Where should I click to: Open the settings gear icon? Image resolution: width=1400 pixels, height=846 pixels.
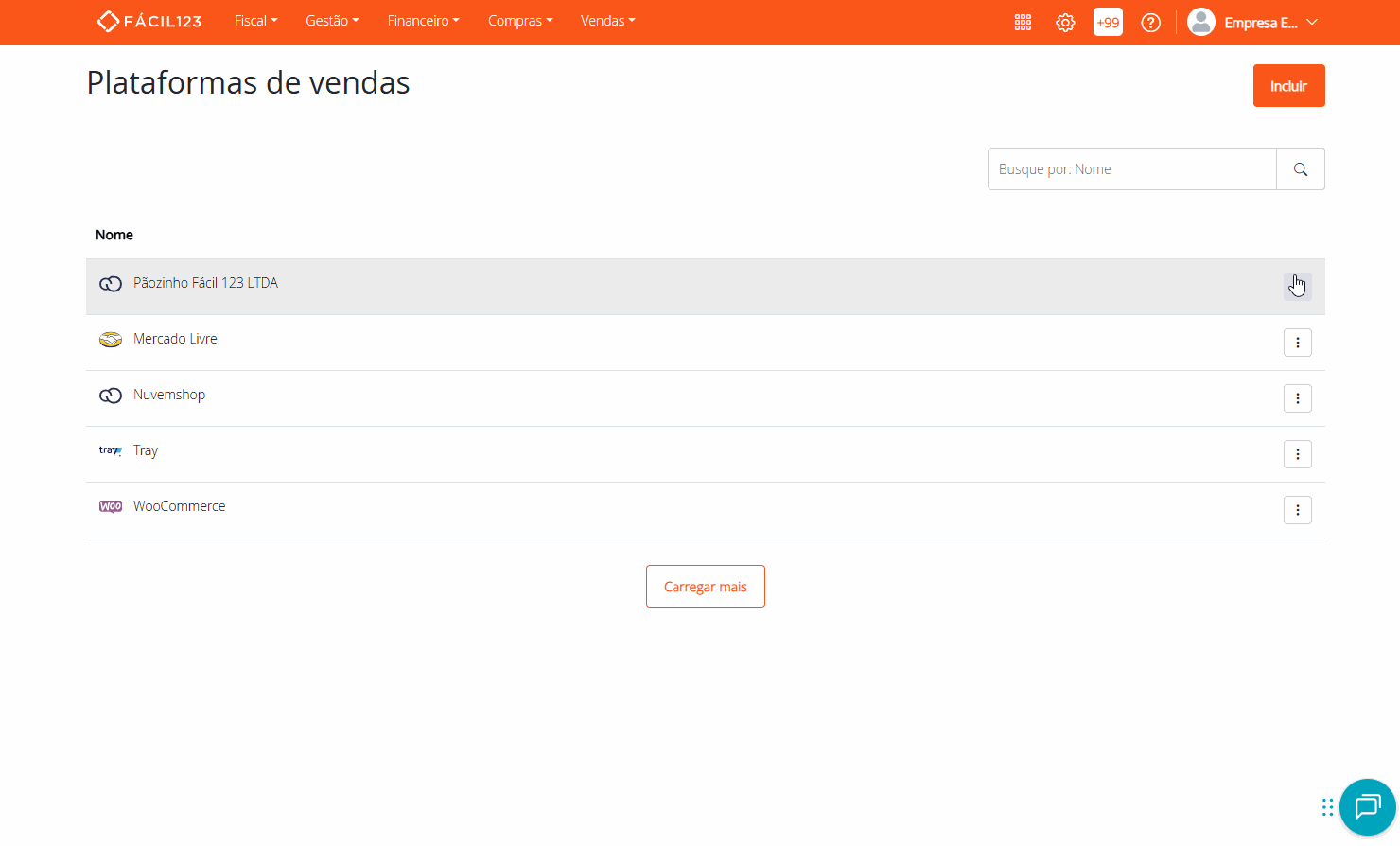(1065, 22)
